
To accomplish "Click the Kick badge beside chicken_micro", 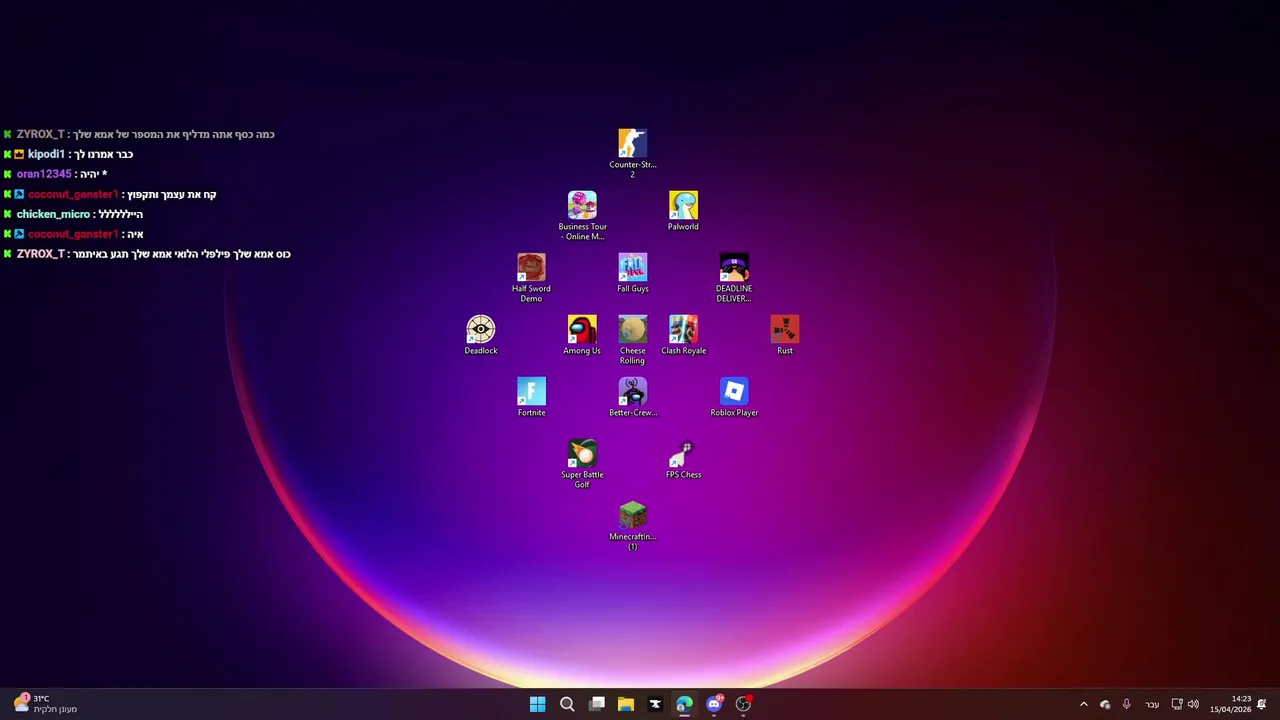I will 7,214.
